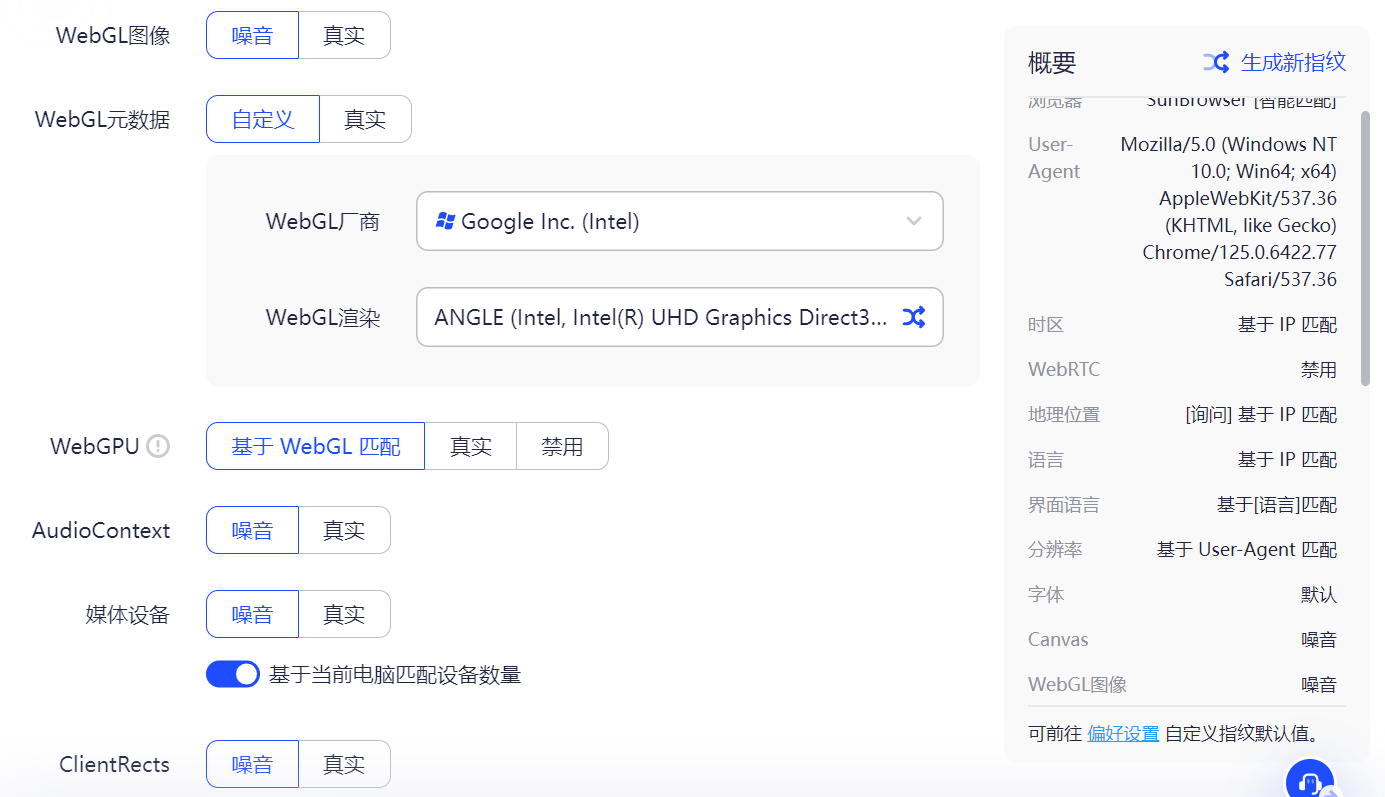Screen dimensions: 1385x797
Task: Randomize the WebGL渲染 value with shuffle icon
Action: tap(913, 318)
